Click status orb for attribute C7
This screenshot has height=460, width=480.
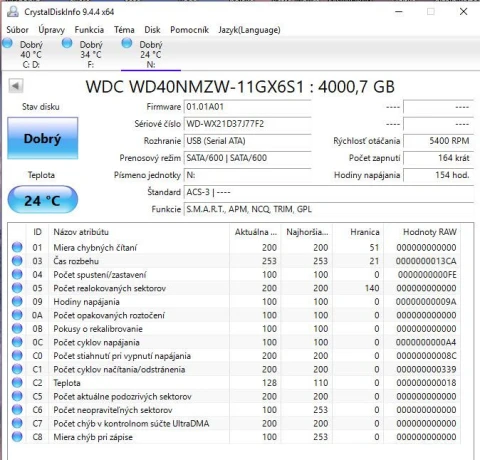(x=17, y=423)
